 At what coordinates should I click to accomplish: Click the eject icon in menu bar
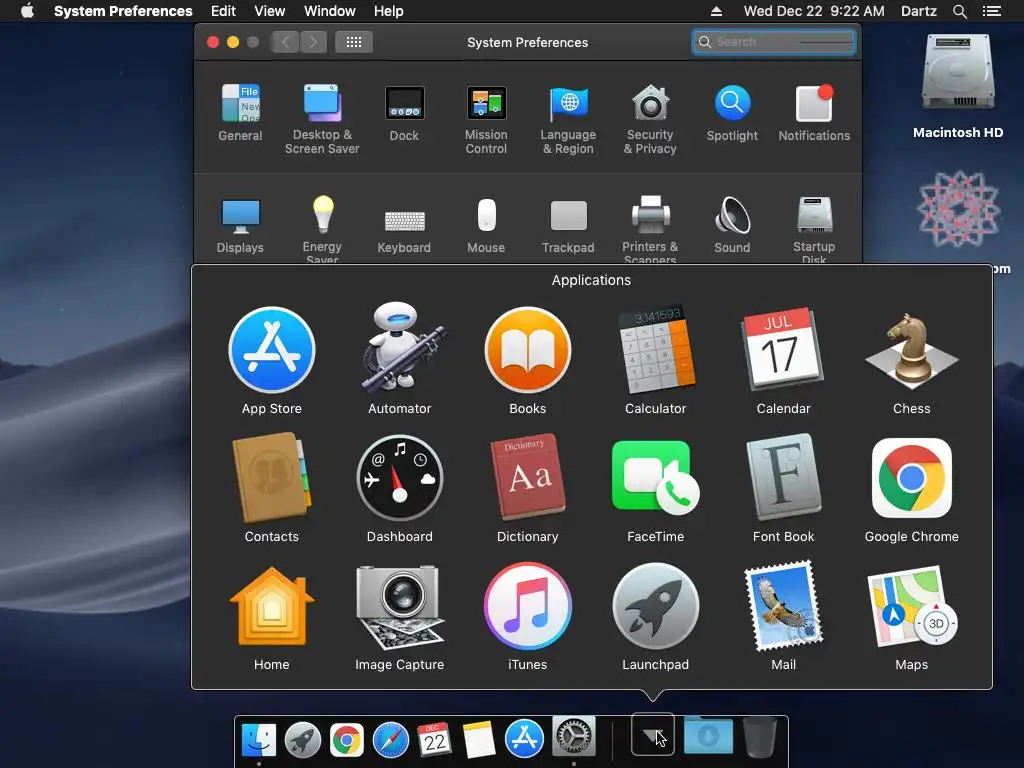click(716, 11)
